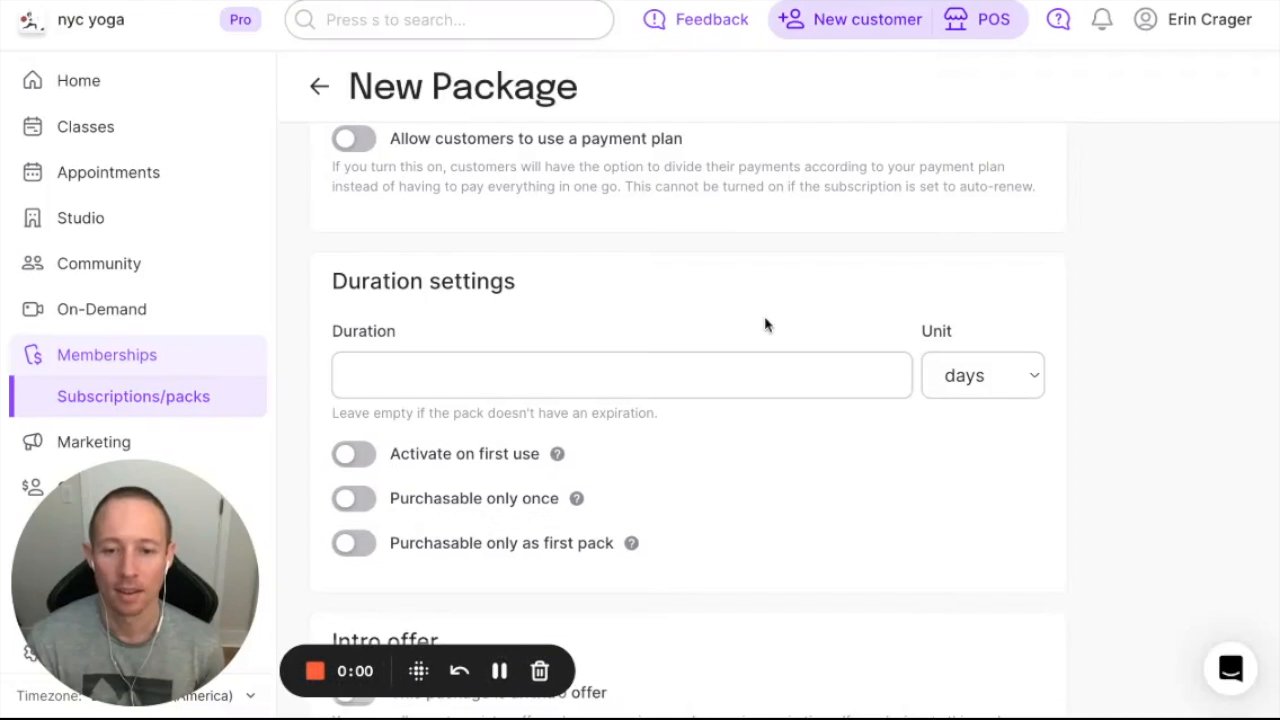Screen dimensions: 1280x720
Task: Pause the screen recording
Action: 499,671
